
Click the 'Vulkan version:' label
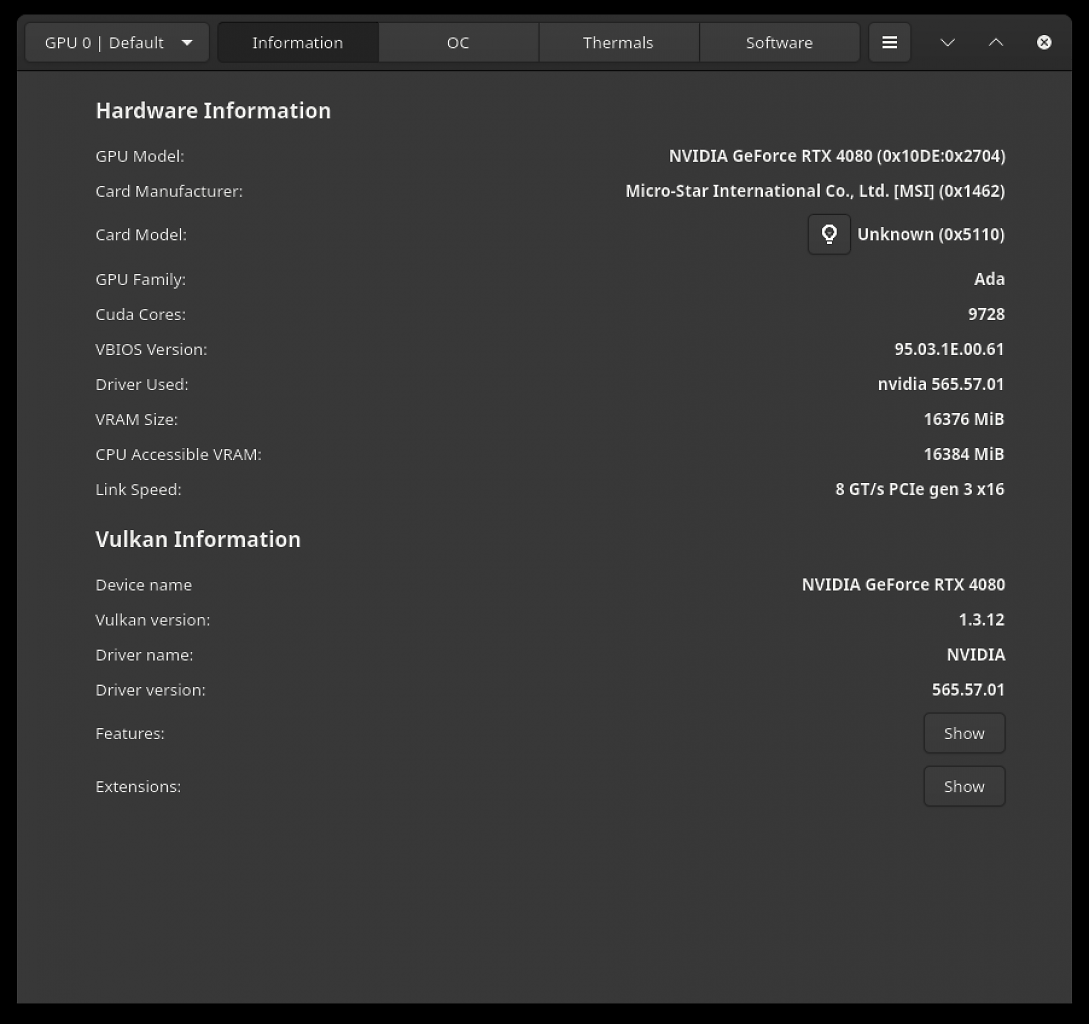coord(152,620)
